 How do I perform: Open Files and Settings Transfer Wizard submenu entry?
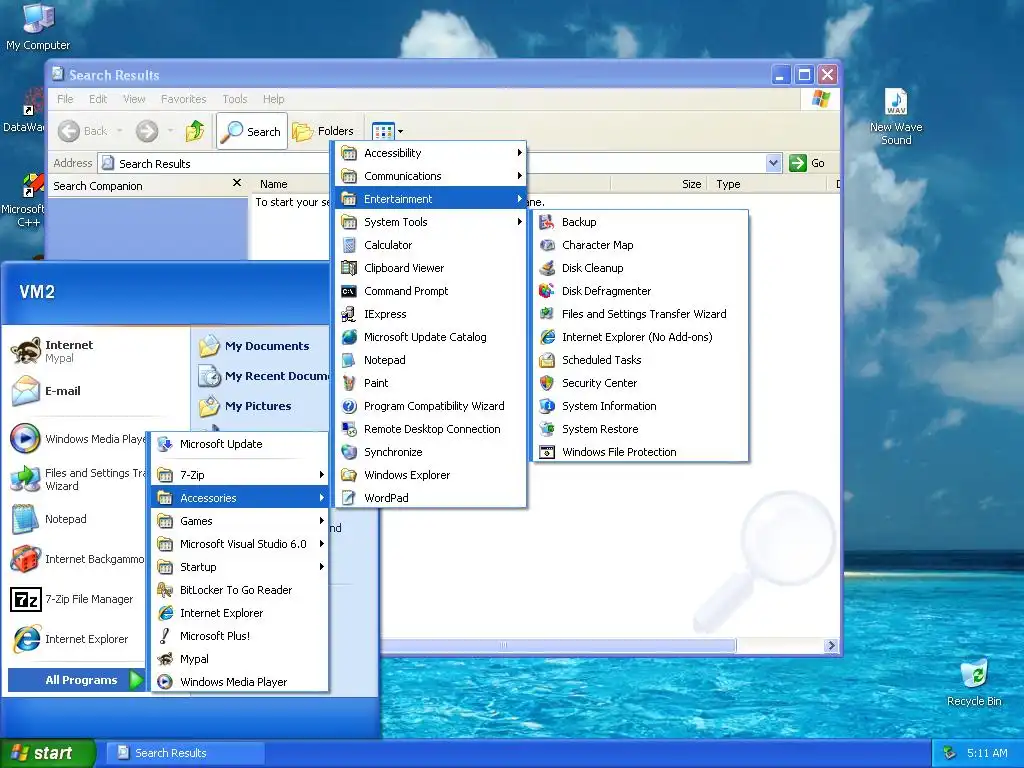click(640, 314)
